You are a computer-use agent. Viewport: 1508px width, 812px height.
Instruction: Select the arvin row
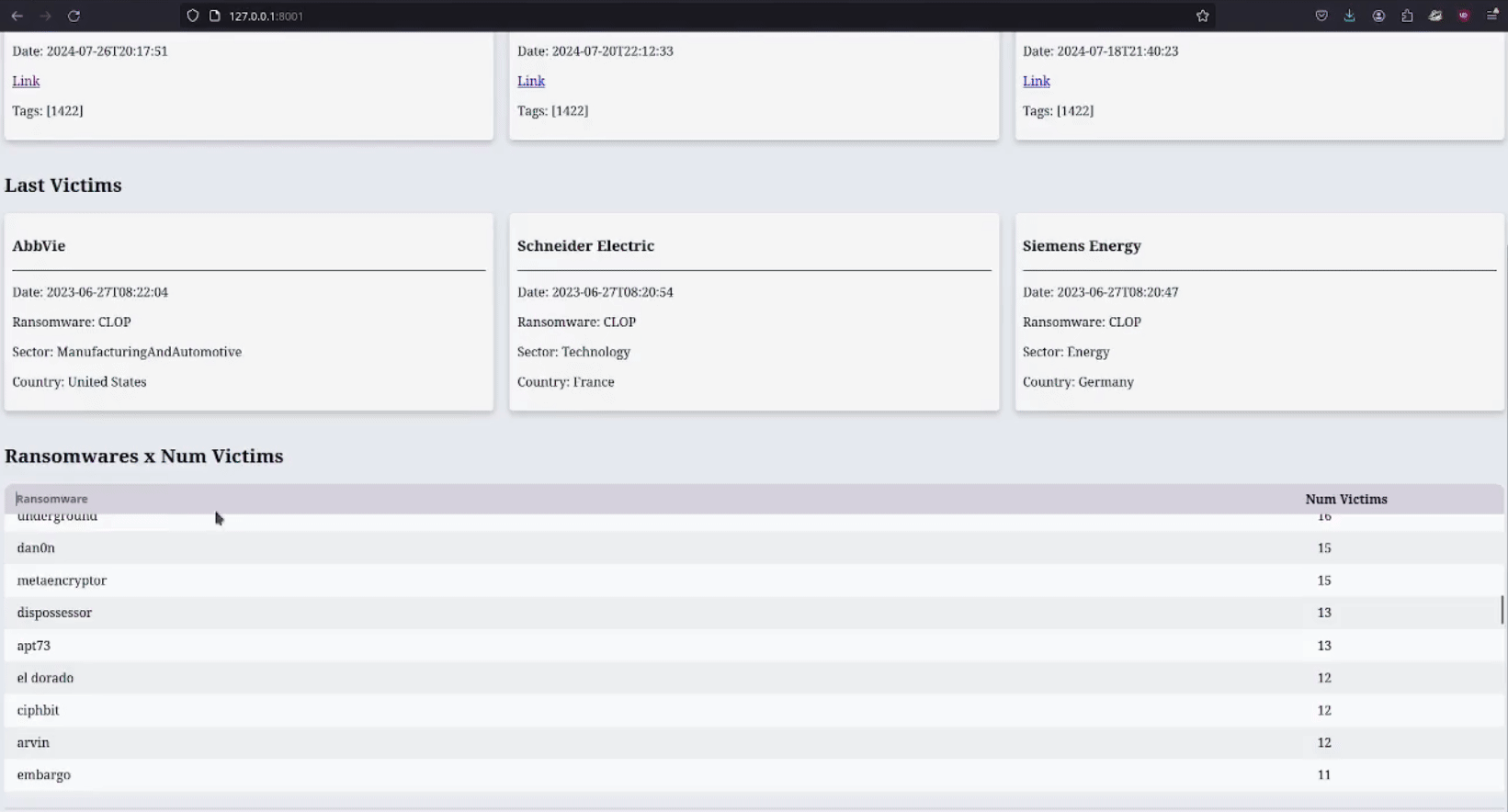754,742
